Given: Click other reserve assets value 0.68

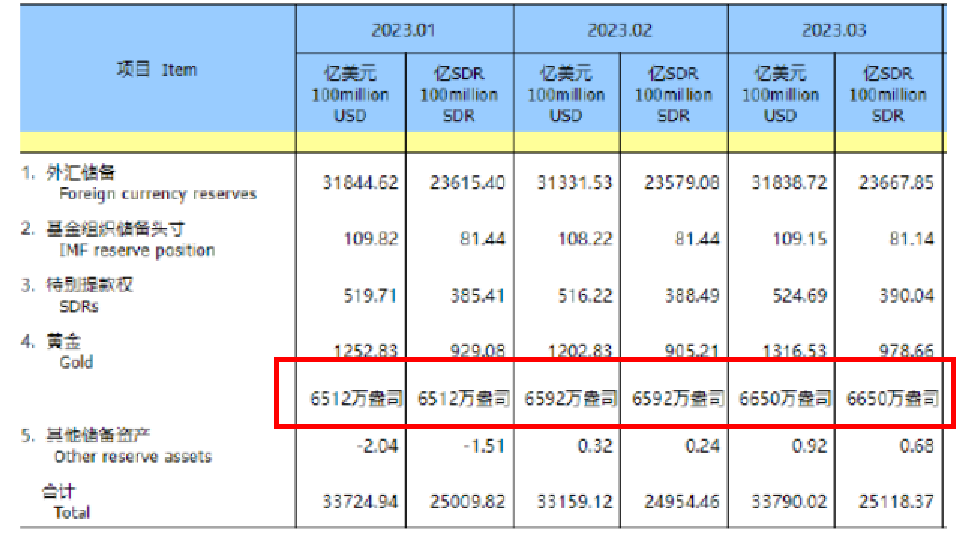Looking at the screenshot, I should coord(917,446).
